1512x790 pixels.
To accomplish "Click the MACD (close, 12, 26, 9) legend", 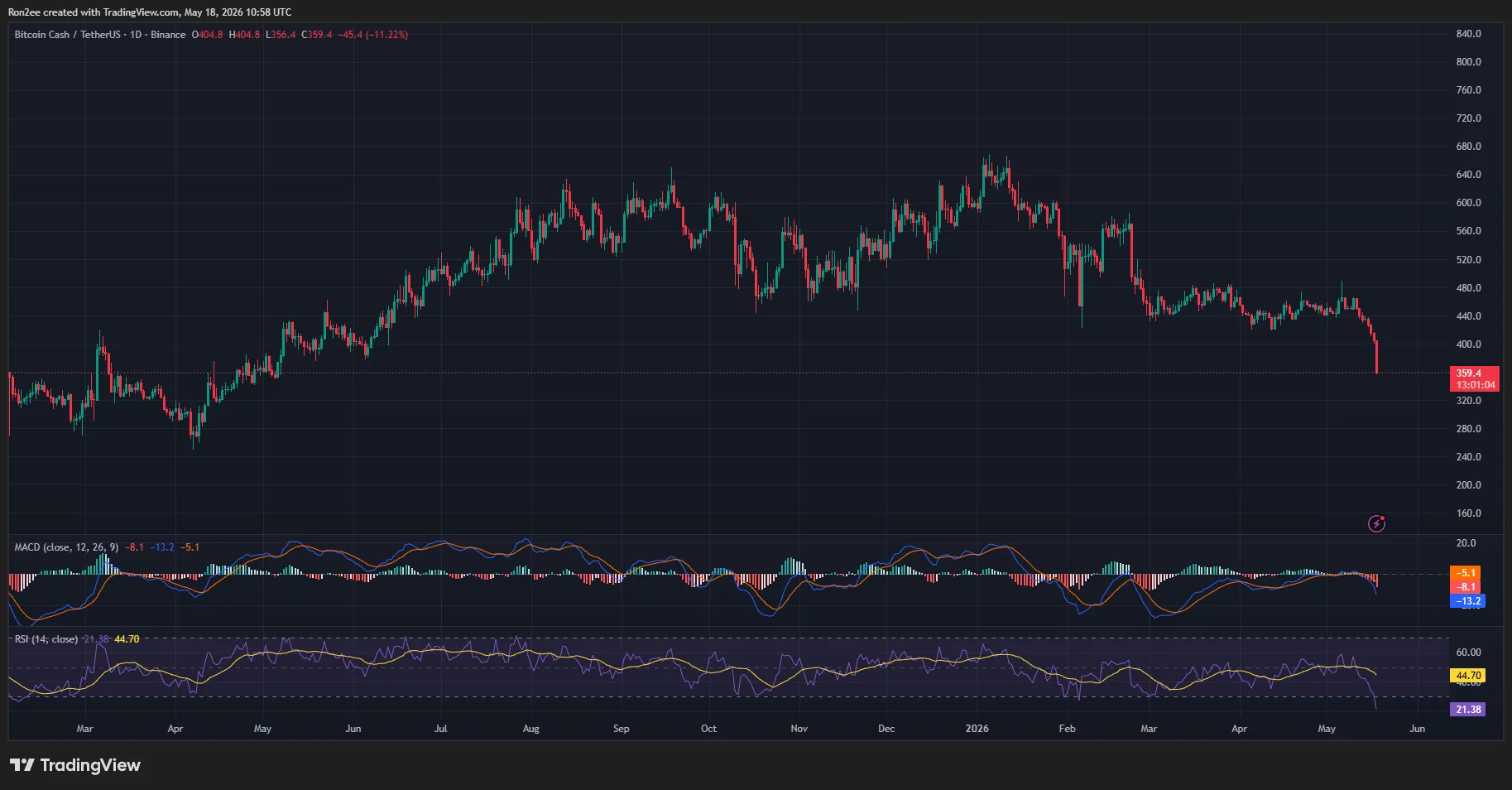I will [x=66, y=547].
